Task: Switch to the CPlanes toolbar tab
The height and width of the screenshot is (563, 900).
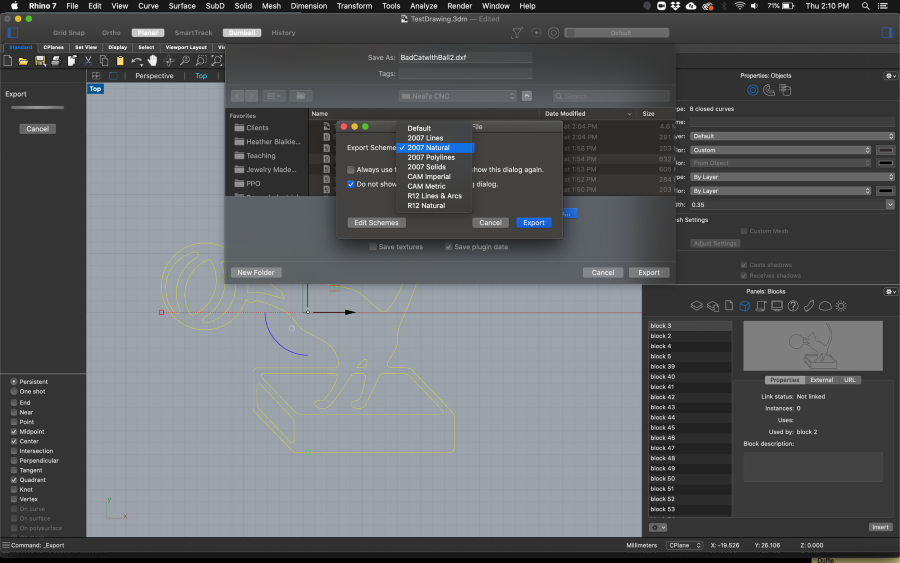Action: click(53, 47)
